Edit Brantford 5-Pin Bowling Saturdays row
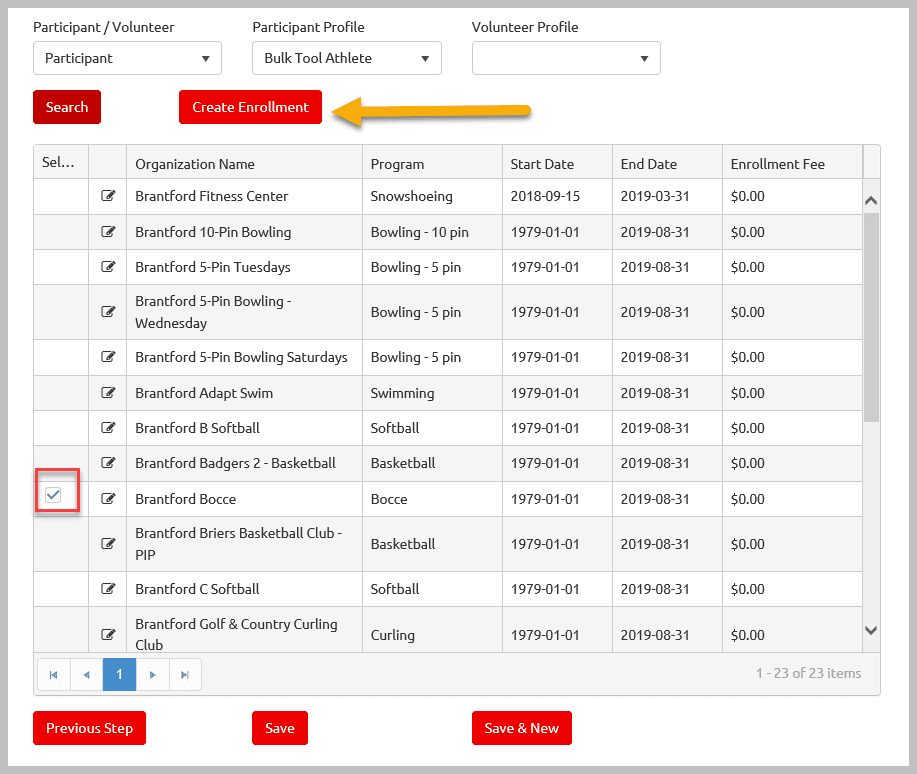Image resolution: width=917 pixels, height=774 pixels. pyautogui.click(x=108, y=357)
